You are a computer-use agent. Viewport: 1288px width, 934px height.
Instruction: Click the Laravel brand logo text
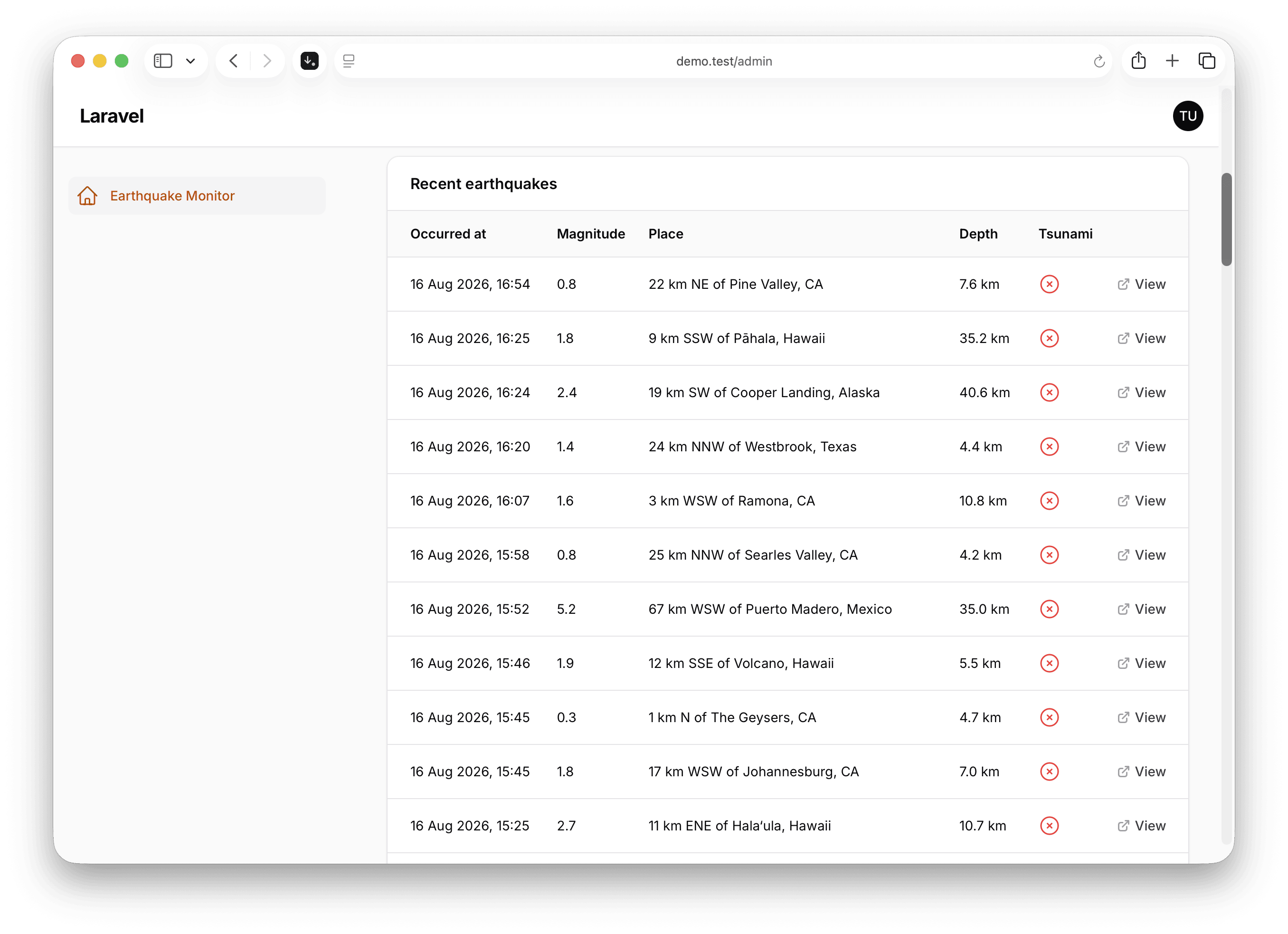112,116
